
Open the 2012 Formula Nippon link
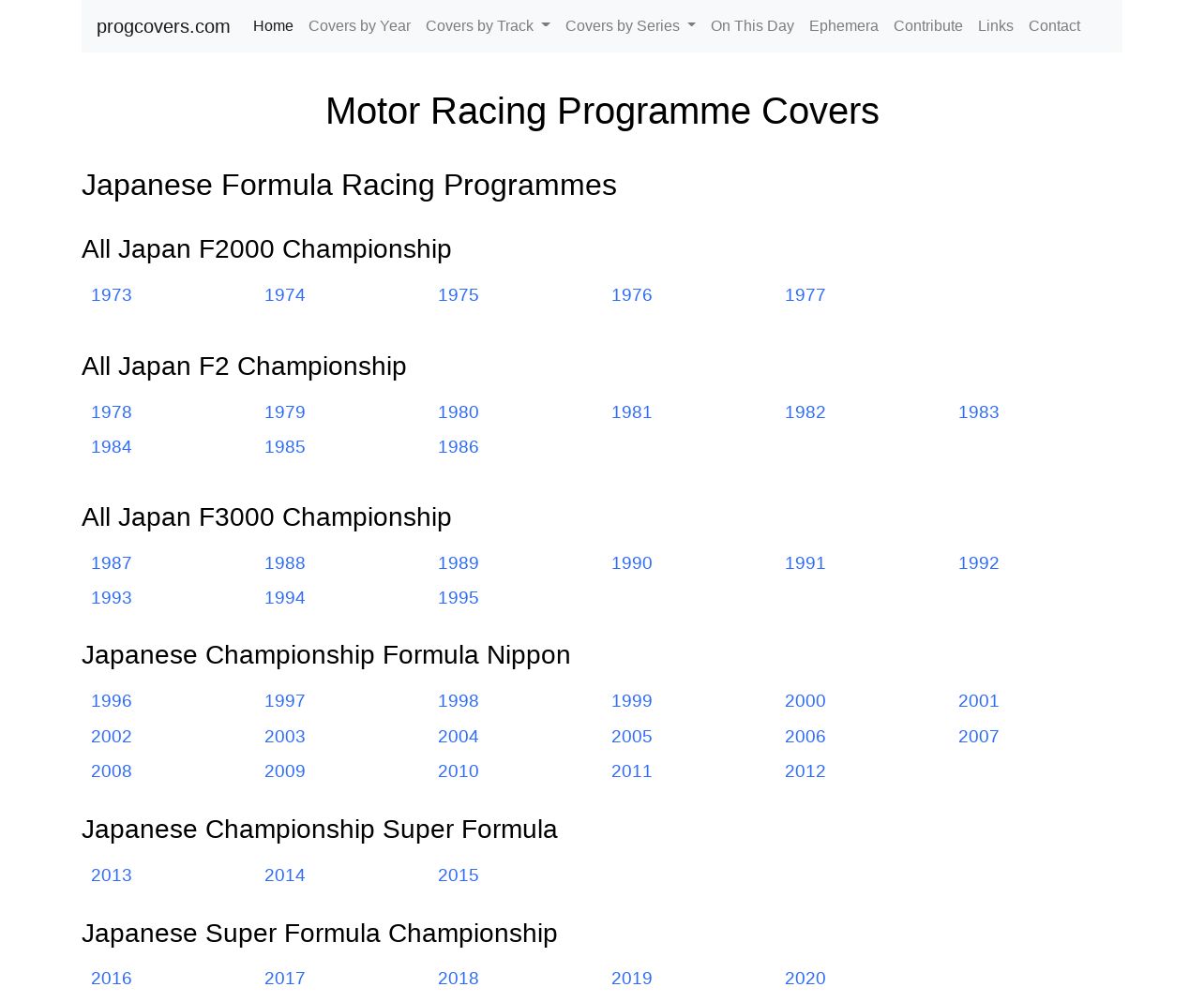coord(805,771)
